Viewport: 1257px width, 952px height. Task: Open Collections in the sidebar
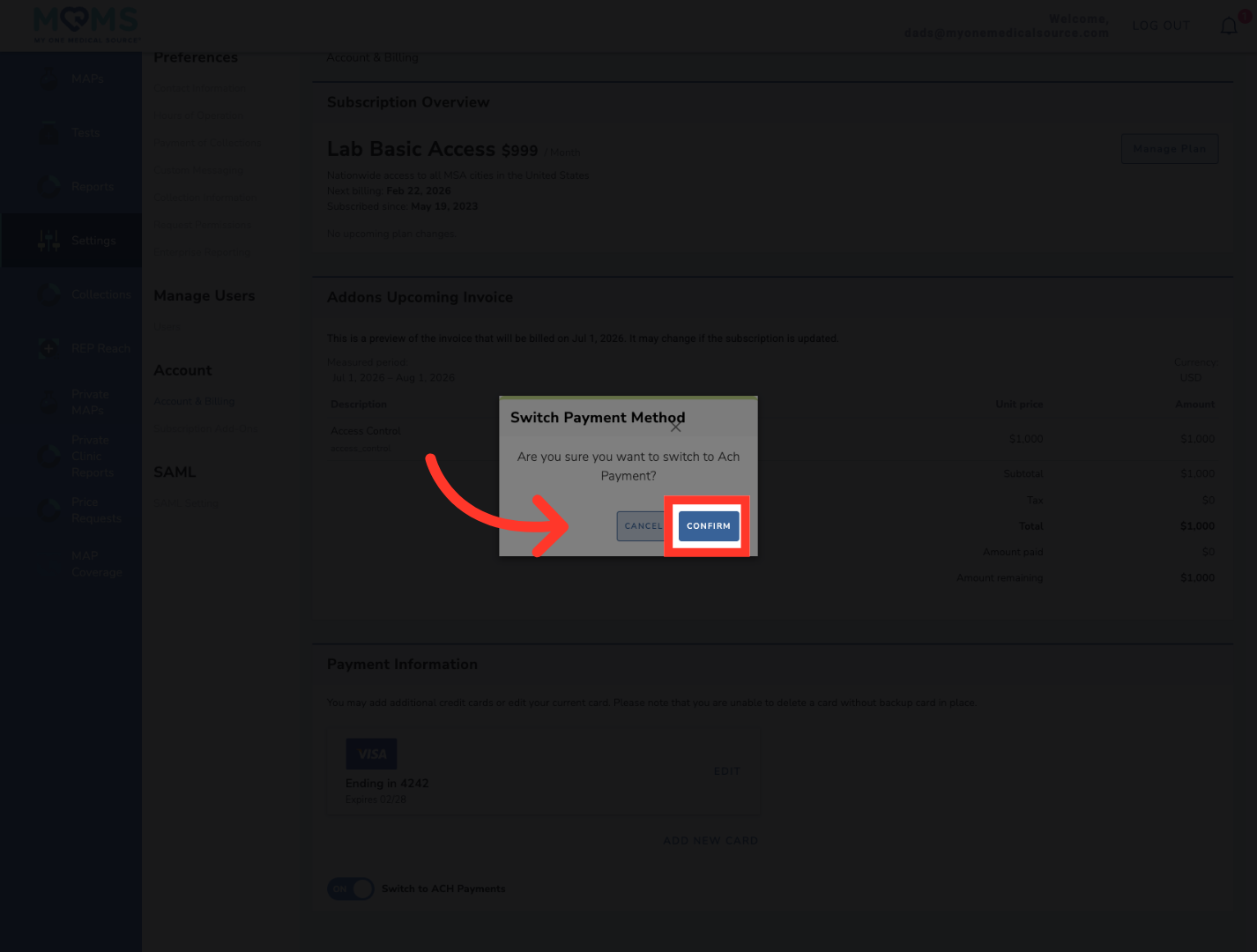(101, 294)
